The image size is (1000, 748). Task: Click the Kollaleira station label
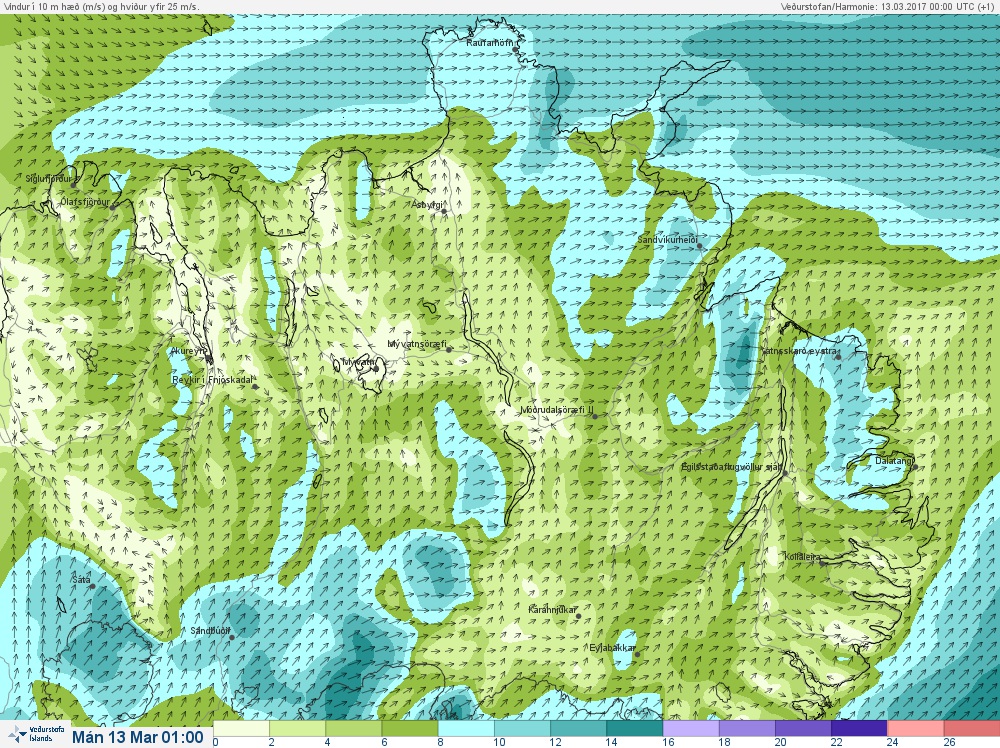tap(802, 557)
